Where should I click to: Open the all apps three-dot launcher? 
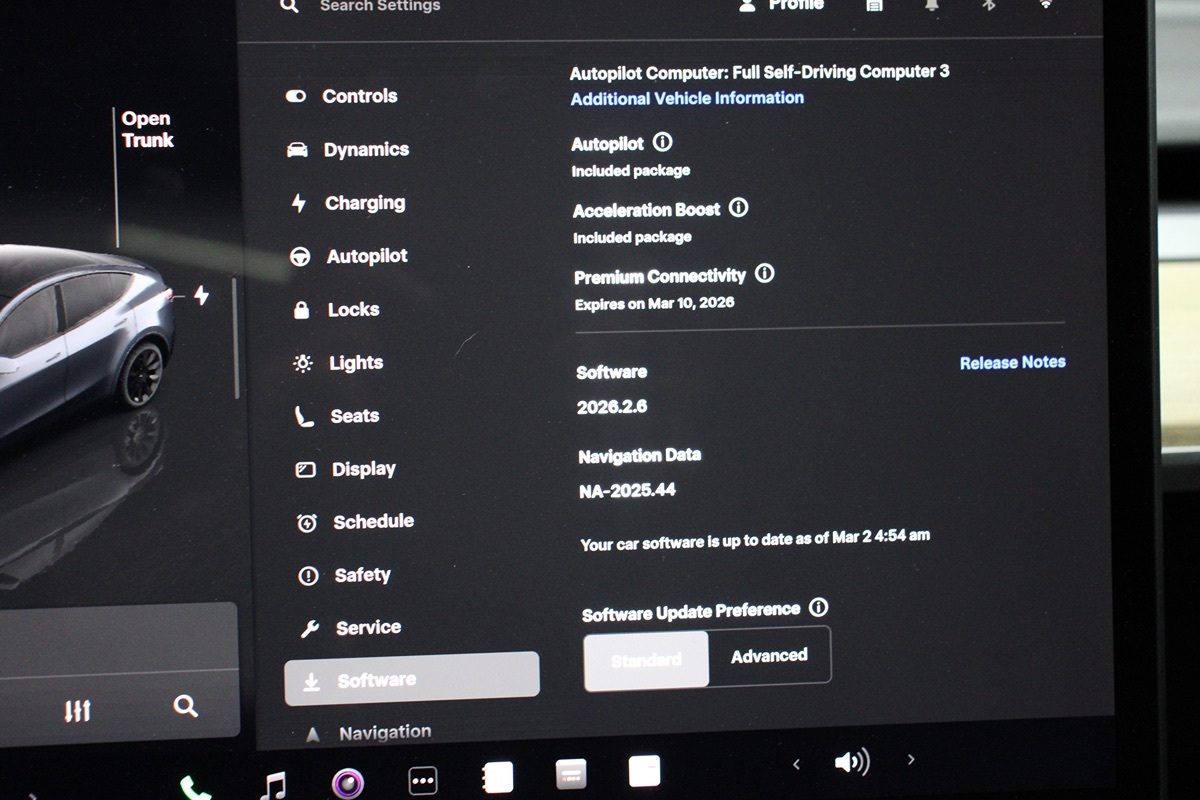422,781
